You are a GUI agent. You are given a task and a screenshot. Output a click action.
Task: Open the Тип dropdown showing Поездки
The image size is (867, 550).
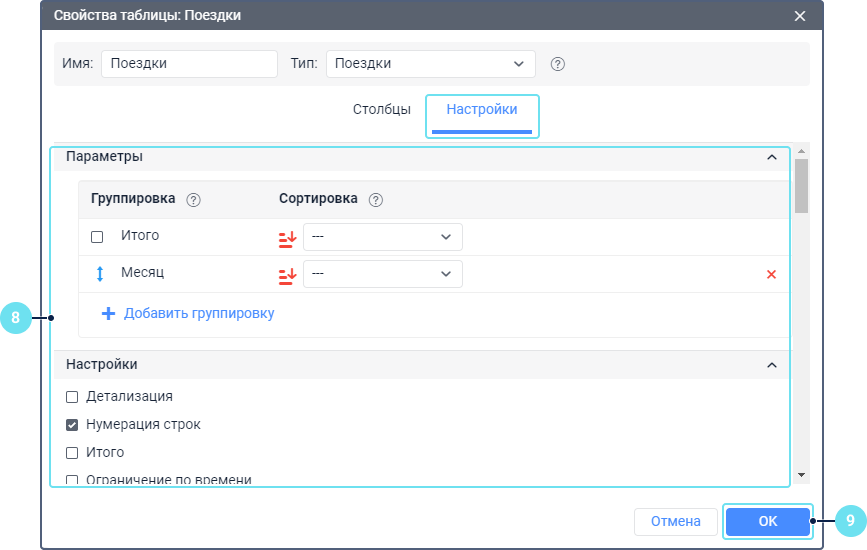tap(430, 64)
